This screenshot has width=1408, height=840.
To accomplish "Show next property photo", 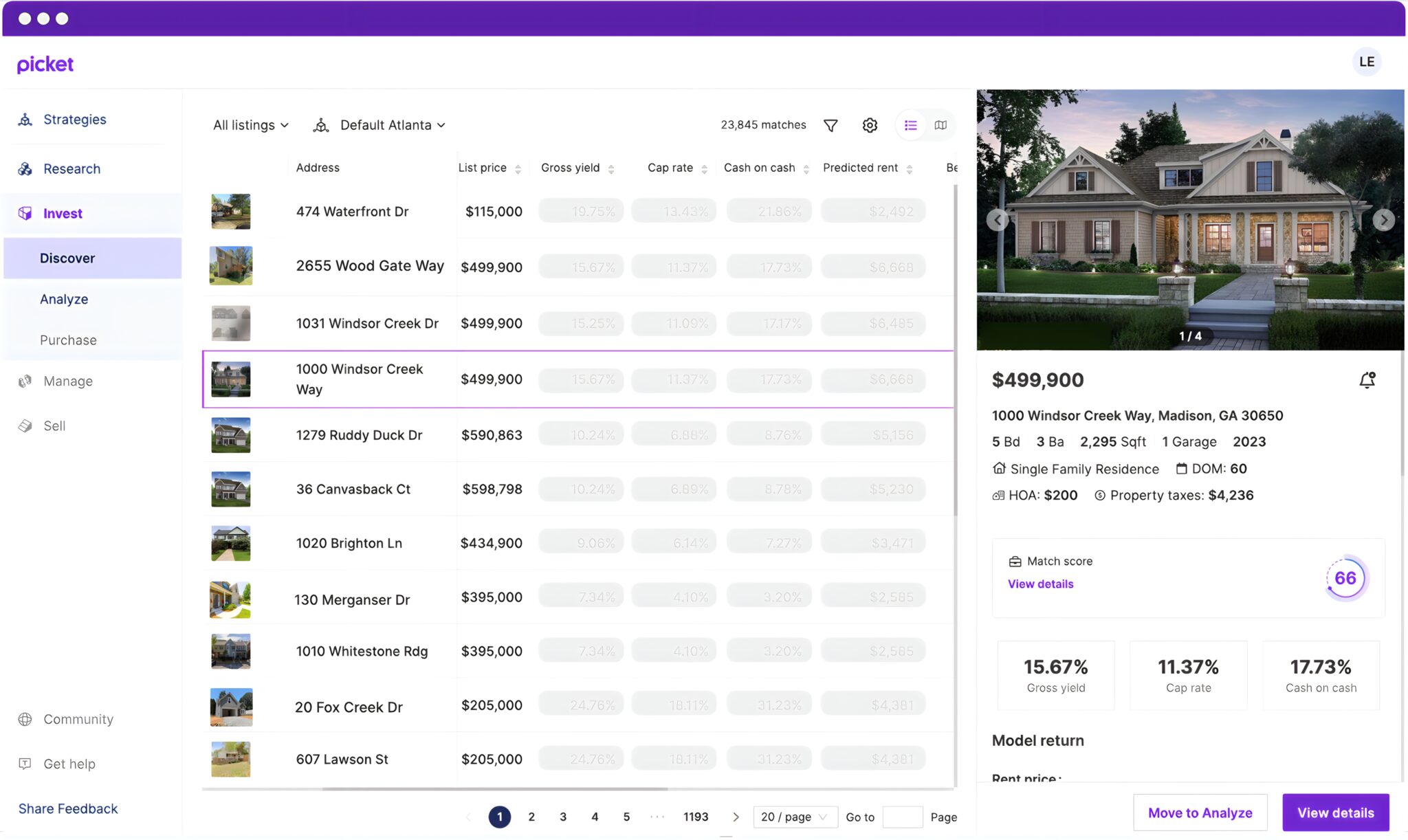I will point(1383,220).
